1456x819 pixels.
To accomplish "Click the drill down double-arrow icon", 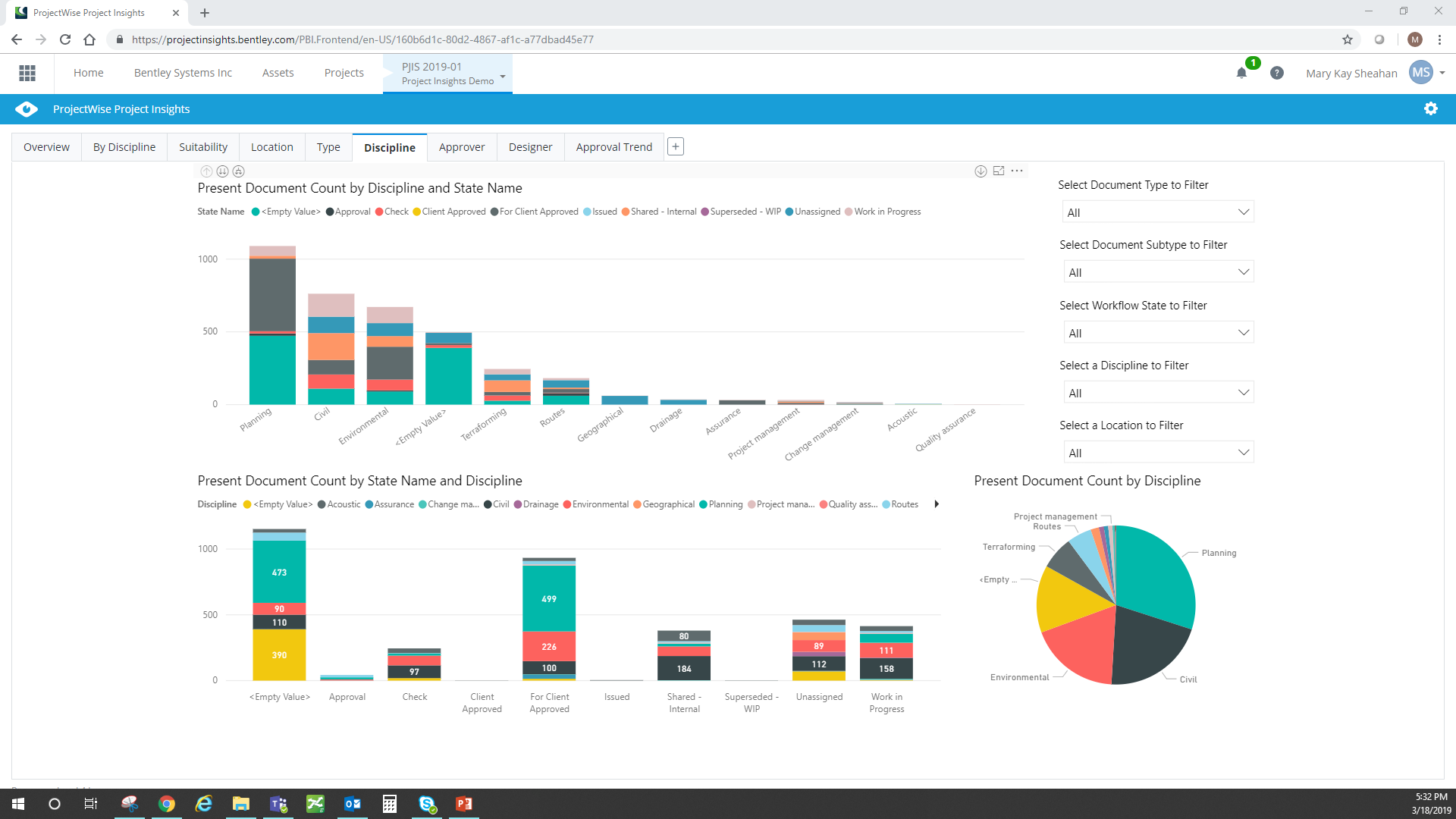I will [222, 171].
